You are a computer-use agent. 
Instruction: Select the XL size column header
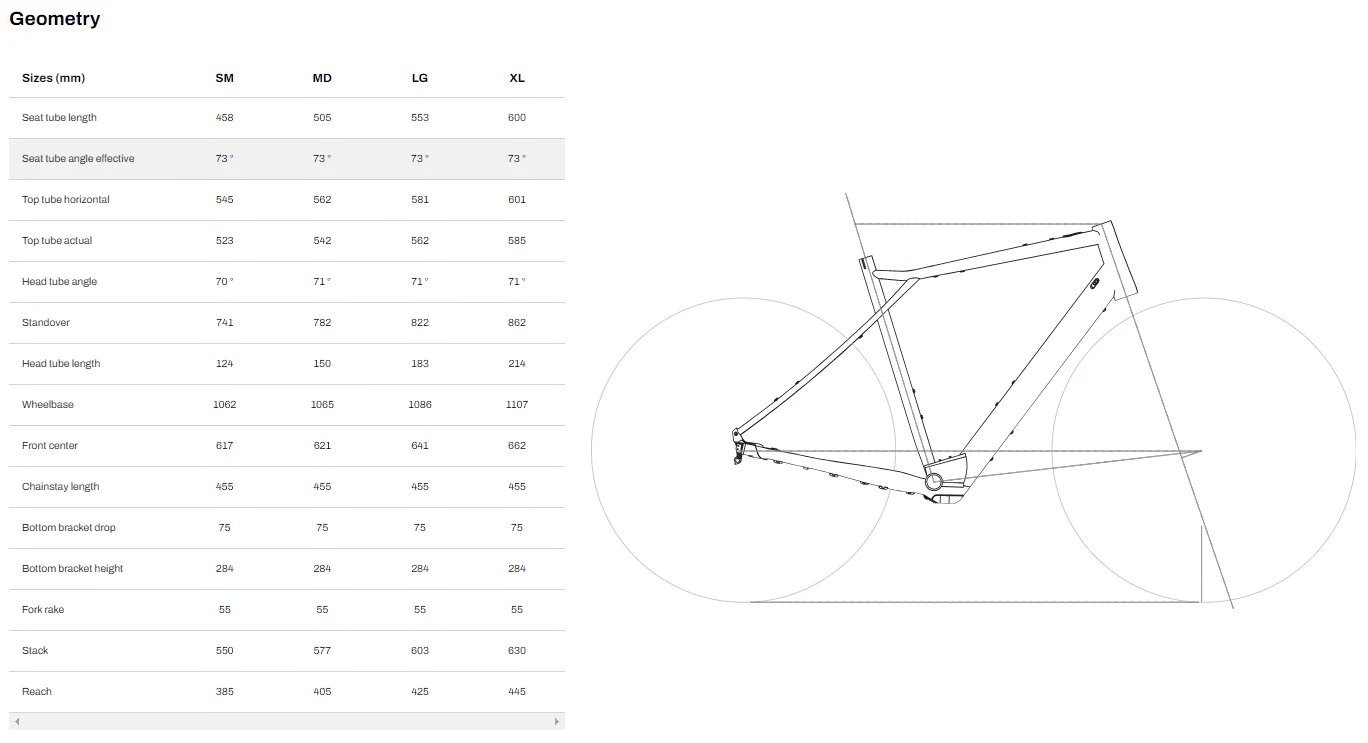pyautogui.click(x=517, y=78)
